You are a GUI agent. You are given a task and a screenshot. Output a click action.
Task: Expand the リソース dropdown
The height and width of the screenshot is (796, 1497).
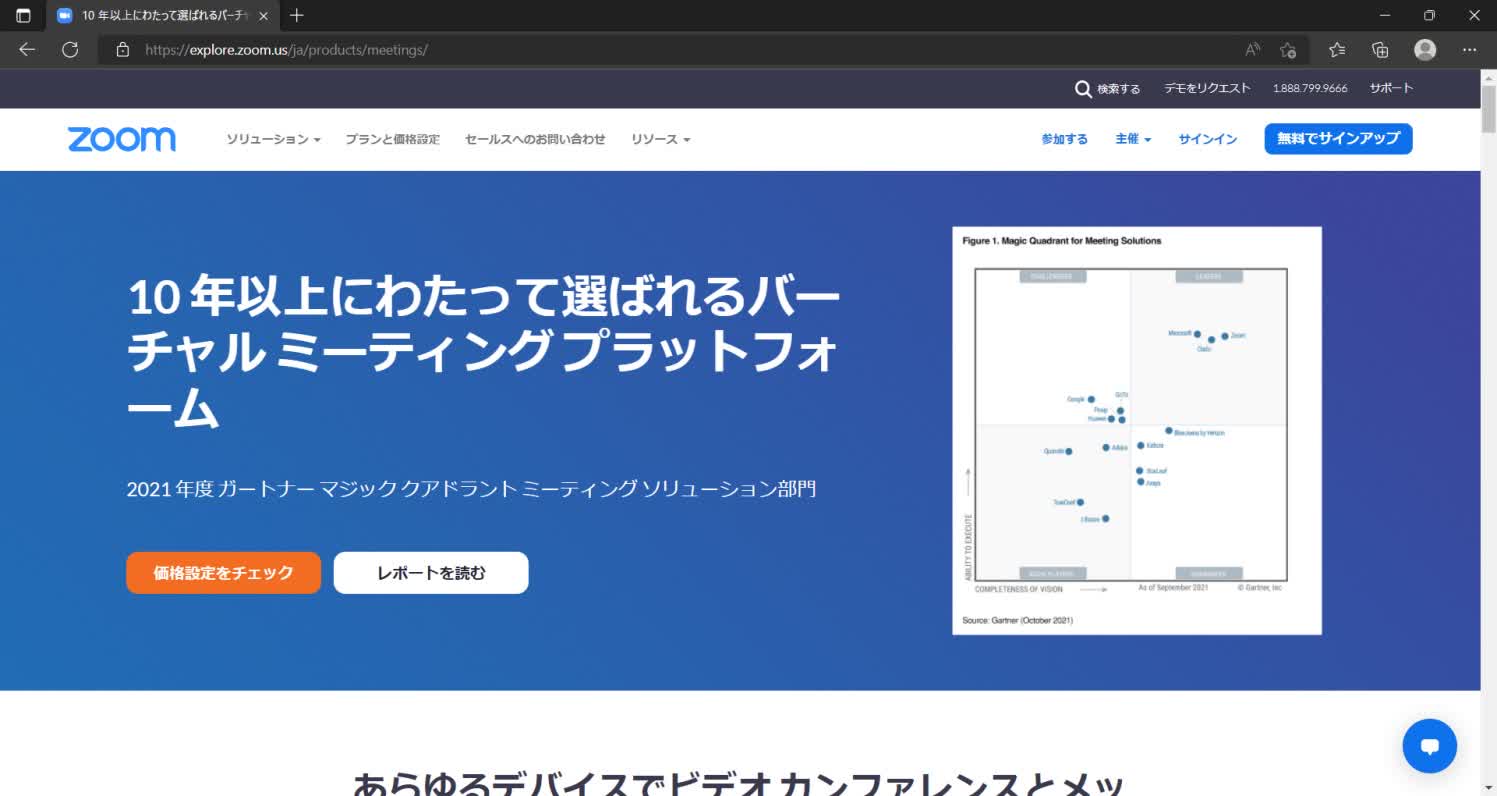[661, 139]
